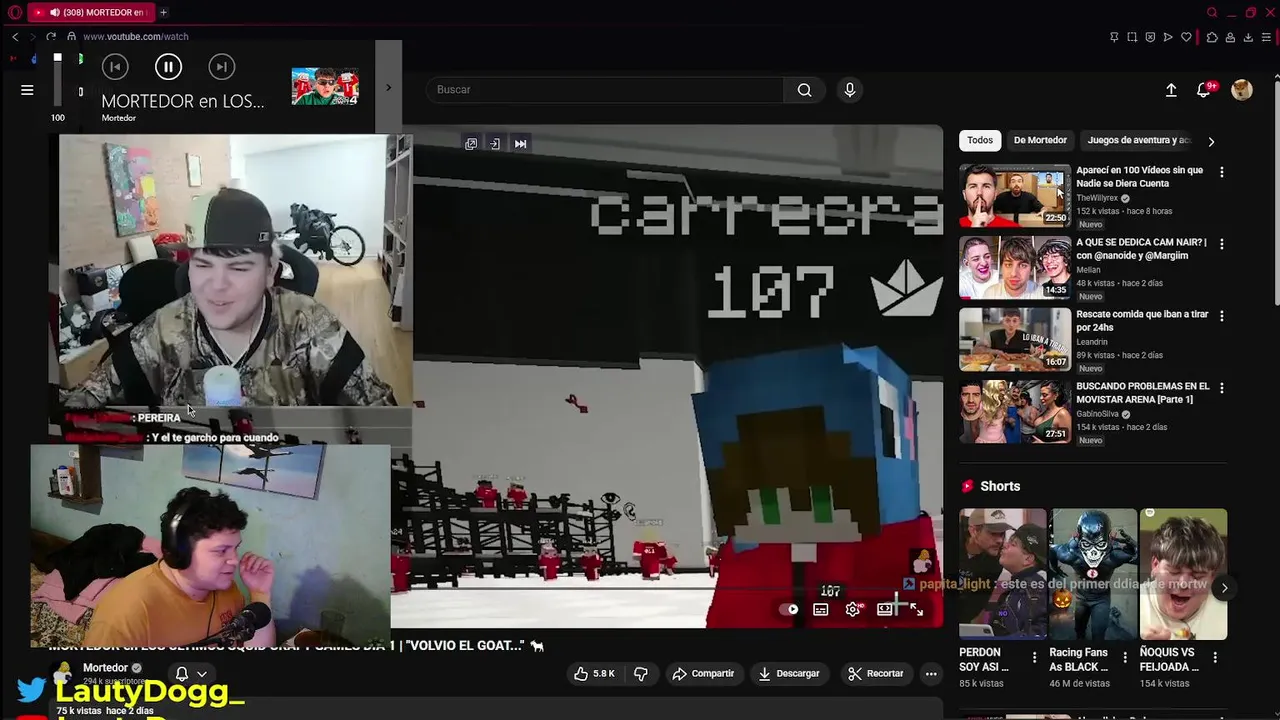Adjust the media popup volume slider
The height and width of the screenshot is (720, 1280).
[x=58, y=80]
